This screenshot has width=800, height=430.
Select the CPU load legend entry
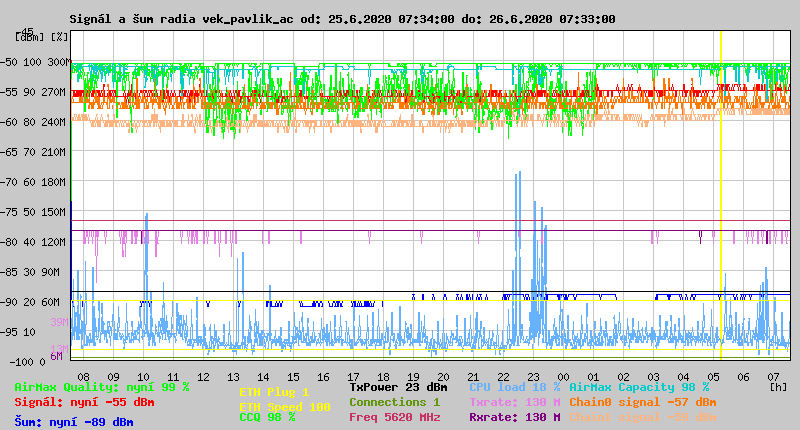514,387
